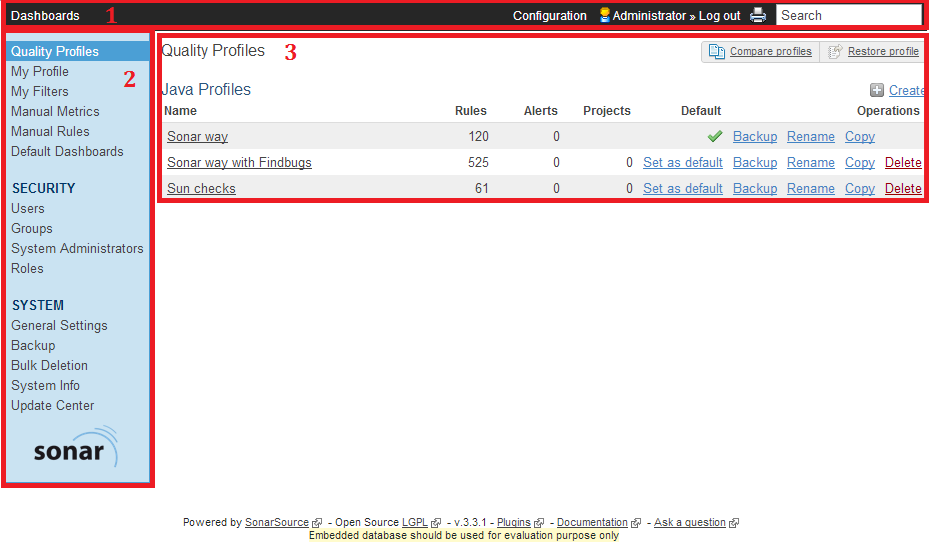Open General Settings under System
The height and width of the screenshot is (549, 929).
(59, 326)
